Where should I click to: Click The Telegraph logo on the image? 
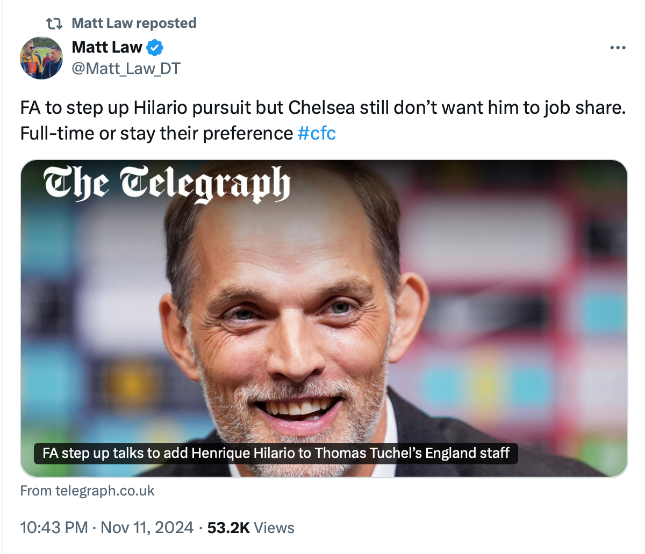pos(166,186)
